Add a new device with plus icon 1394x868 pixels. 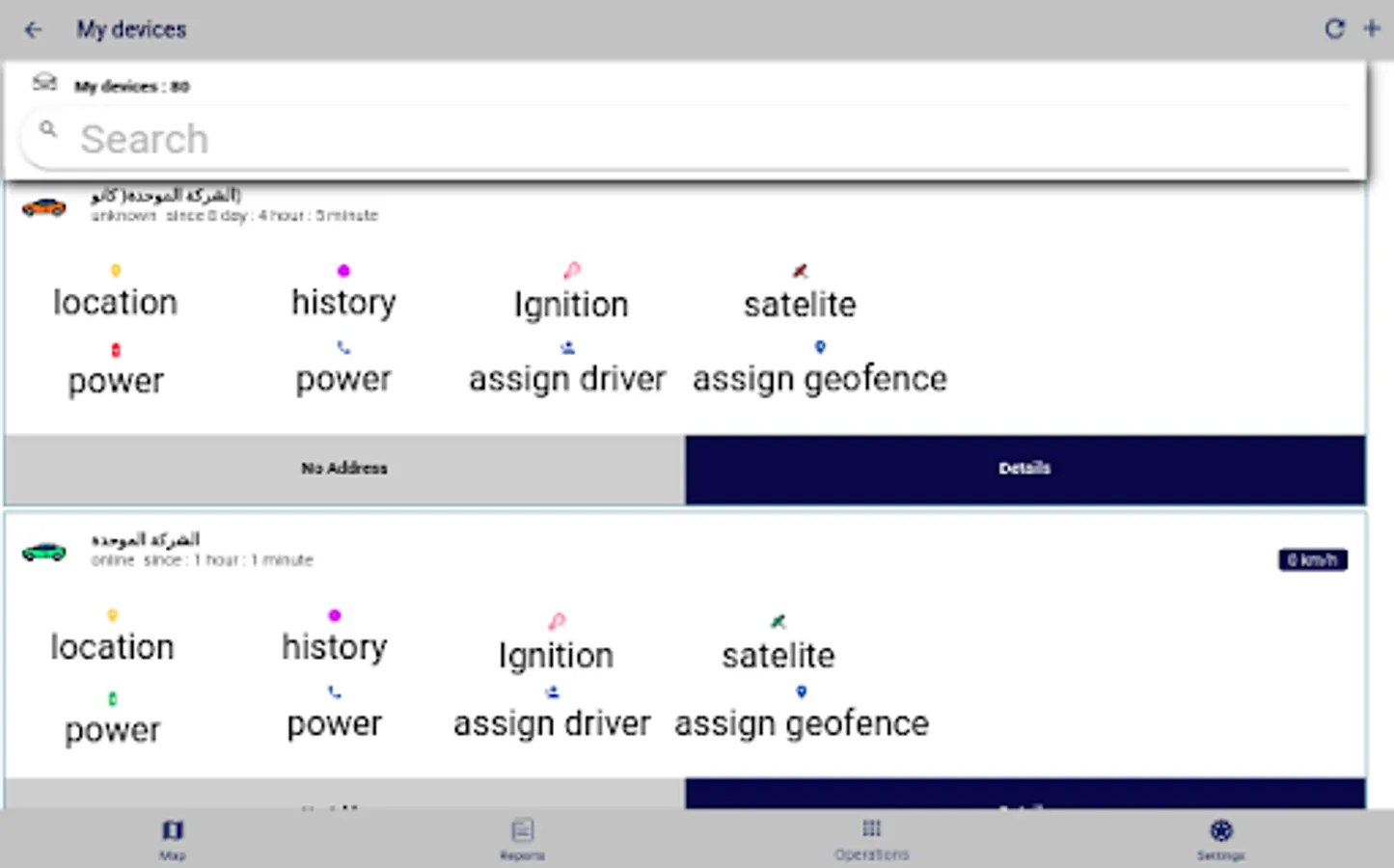pyautogui.click(x=1371, y=29)
